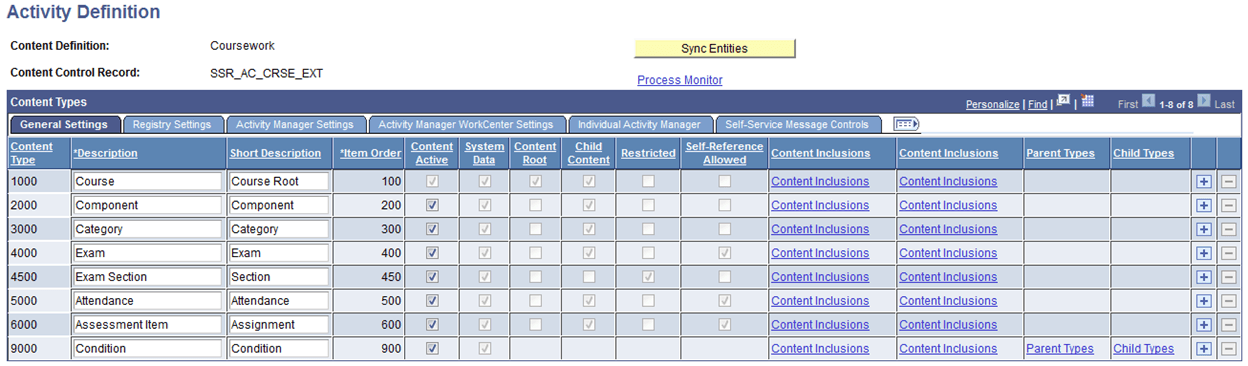Click the Course Root short description field
Screen dimensions: 1248x366
click(x=279, y=181)
